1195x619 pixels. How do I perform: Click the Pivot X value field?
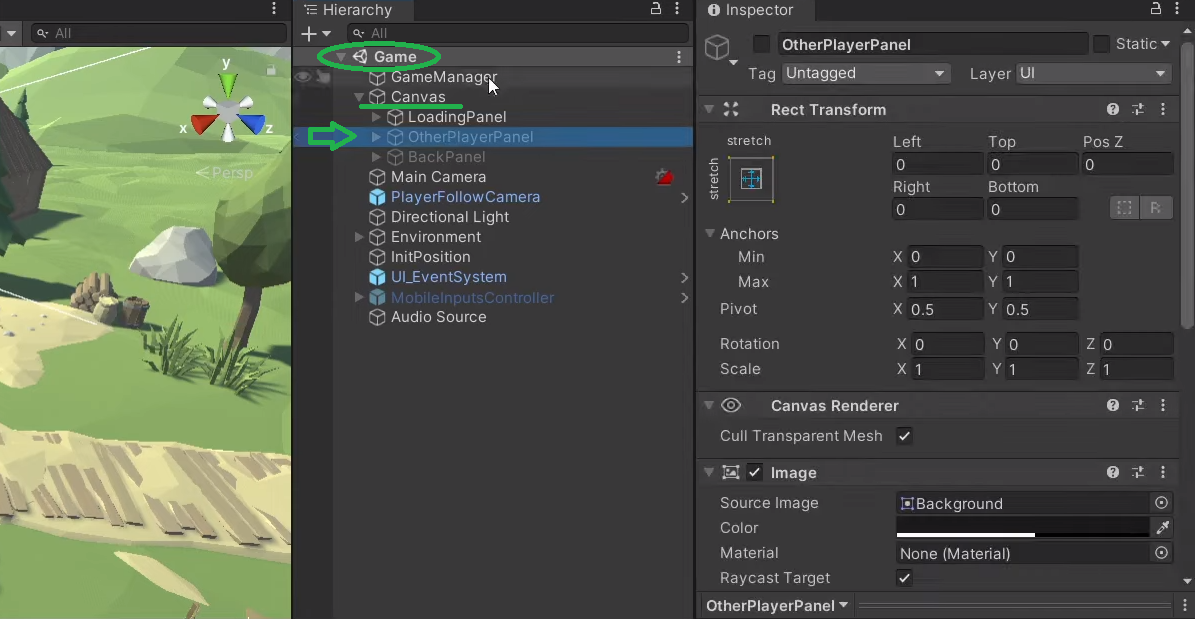[945, 309]
